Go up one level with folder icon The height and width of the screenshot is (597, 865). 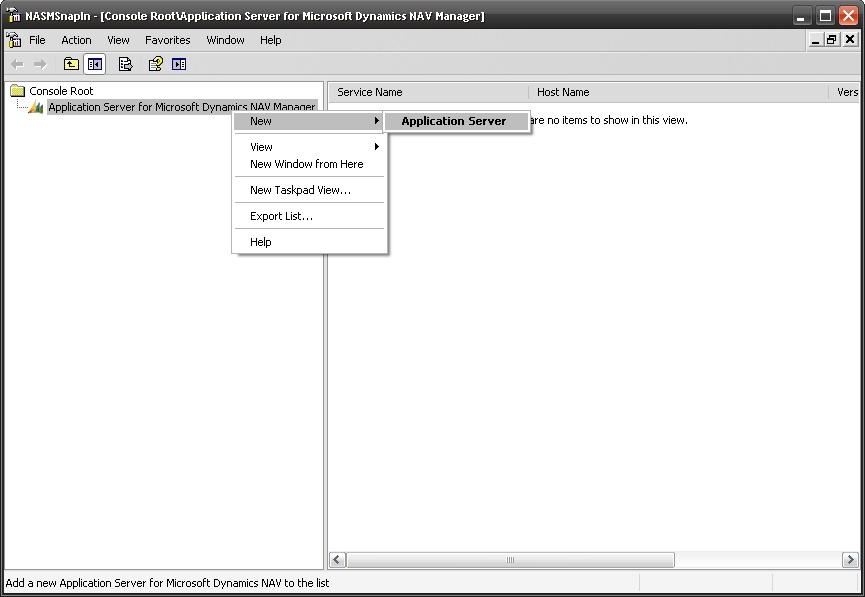(x=71, y=64)
